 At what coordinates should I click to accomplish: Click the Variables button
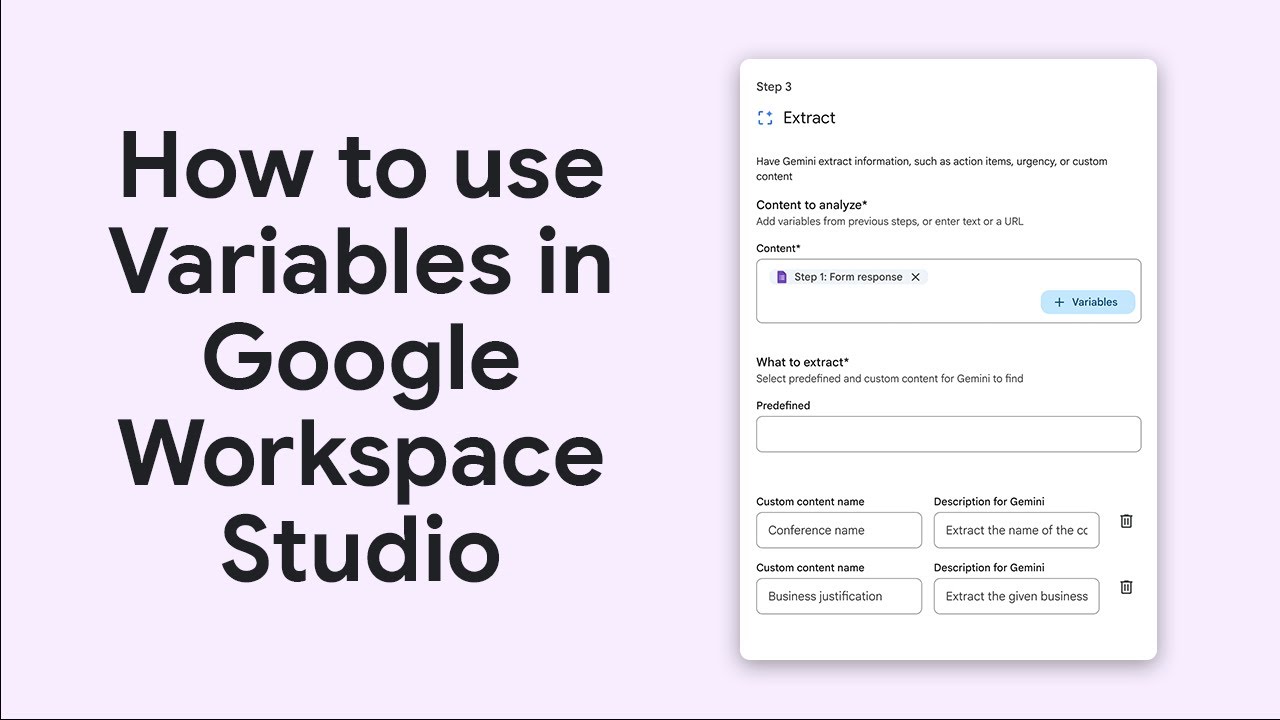[x=1088, y=302]
